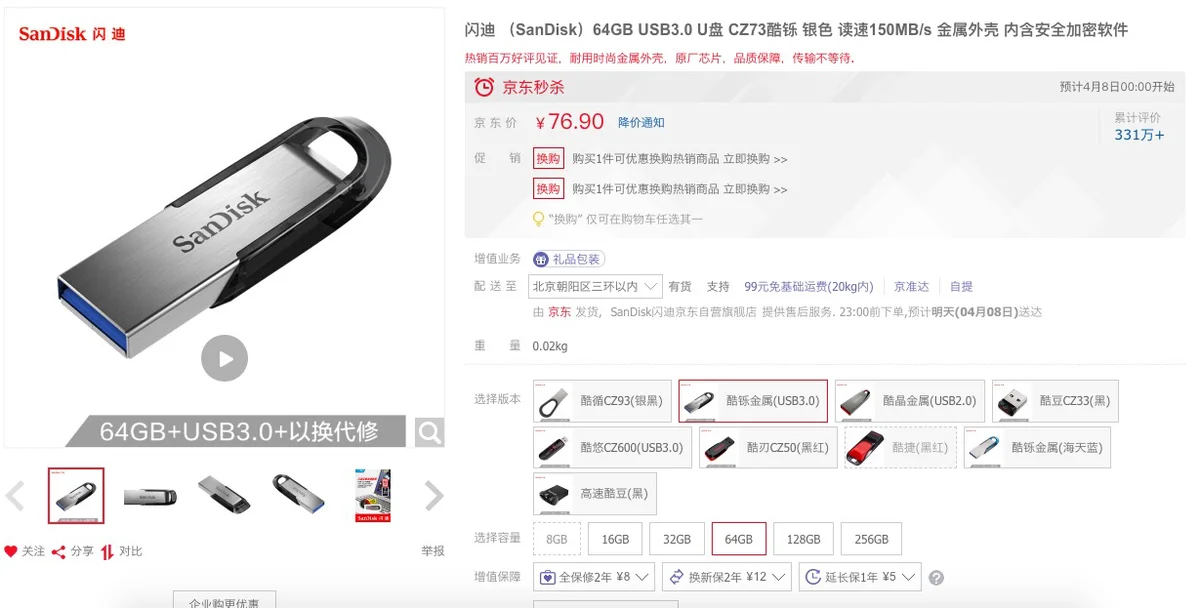Open the 北京朝阳区三环以内 delivery address dropdown
Image resolution: width=1200 pixels, height=608 pixels.
(596, 286)
